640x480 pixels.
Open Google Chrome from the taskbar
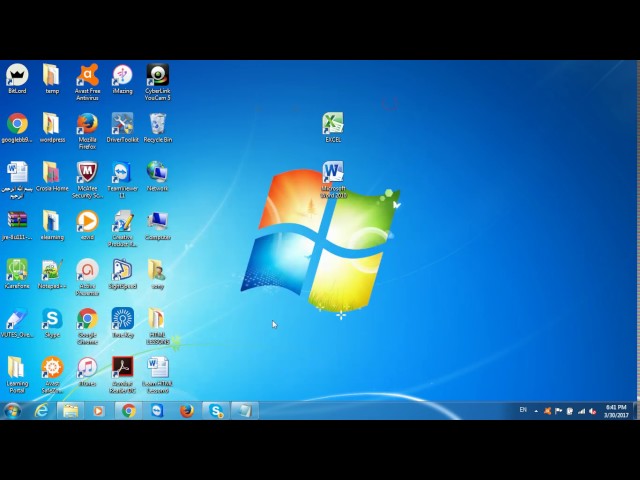(129, 410)
